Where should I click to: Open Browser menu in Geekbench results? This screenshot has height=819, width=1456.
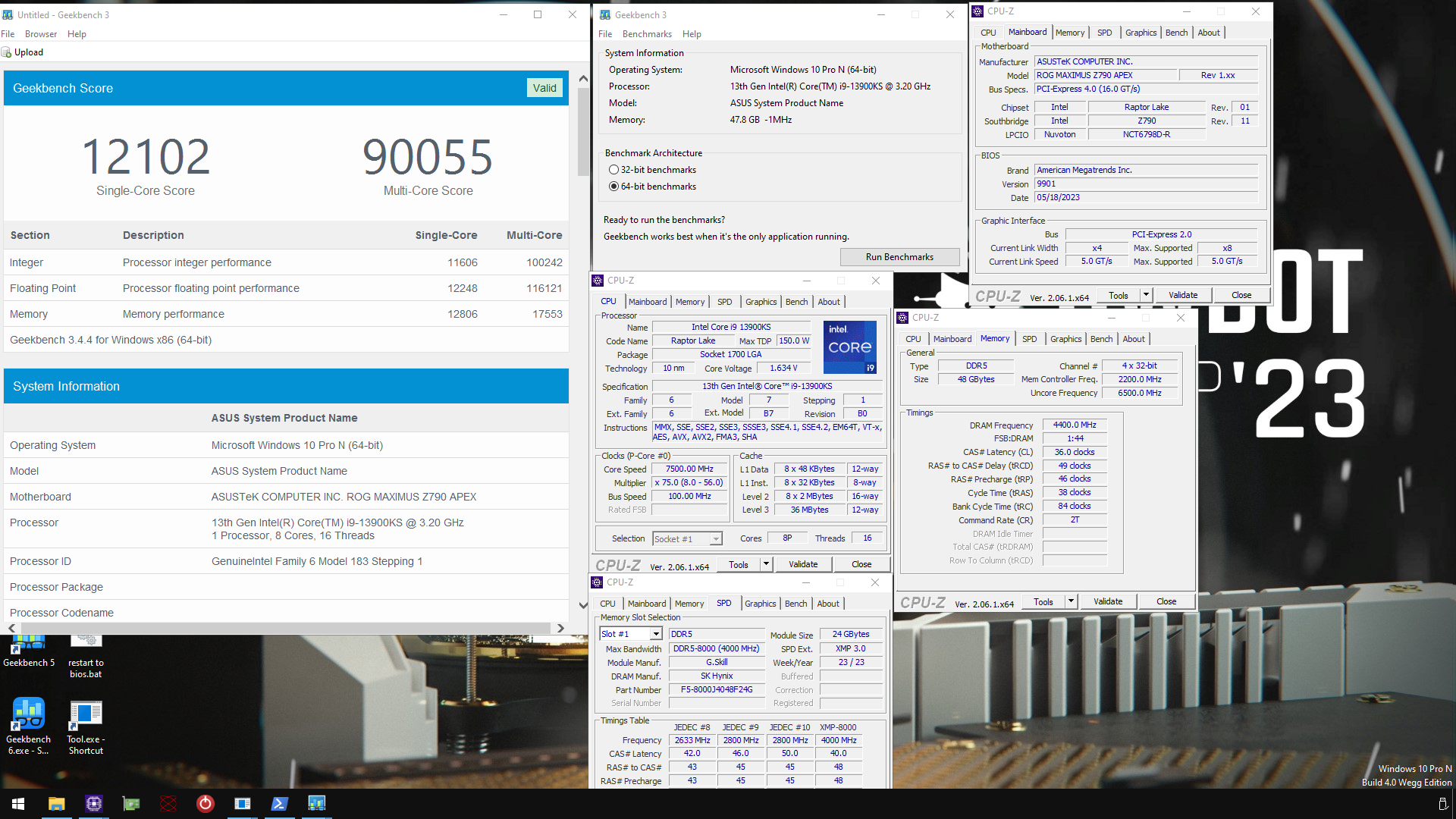pos(41,34)
